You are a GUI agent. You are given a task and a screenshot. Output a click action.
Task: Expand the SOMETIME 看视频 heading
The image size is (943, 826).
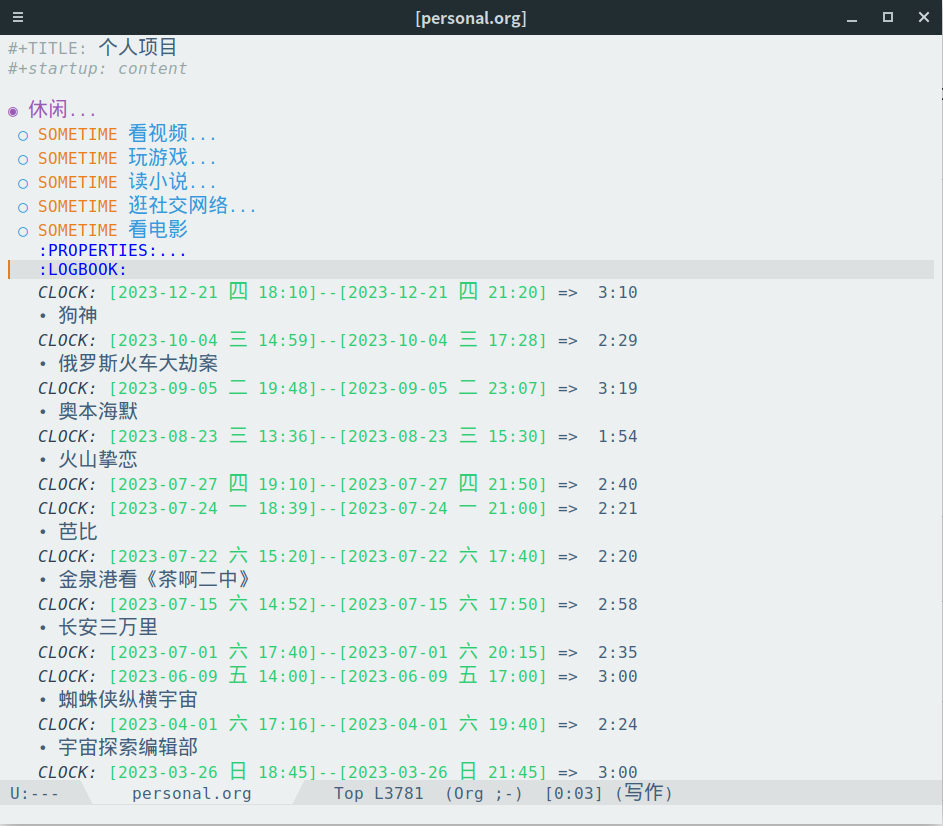point(172,134)
